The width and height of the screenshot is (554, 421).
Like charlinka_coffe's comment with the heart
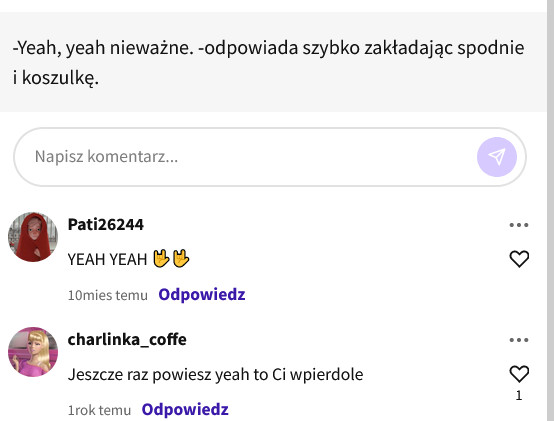pos(519,374)
